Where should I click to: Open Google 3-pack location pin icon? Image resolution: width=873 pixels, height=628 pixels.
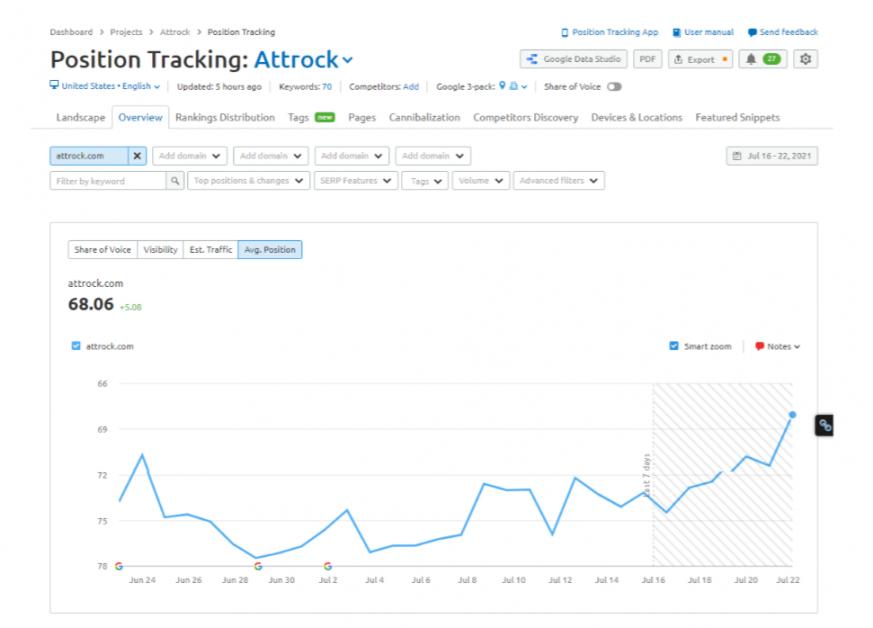tap(502, 87)
